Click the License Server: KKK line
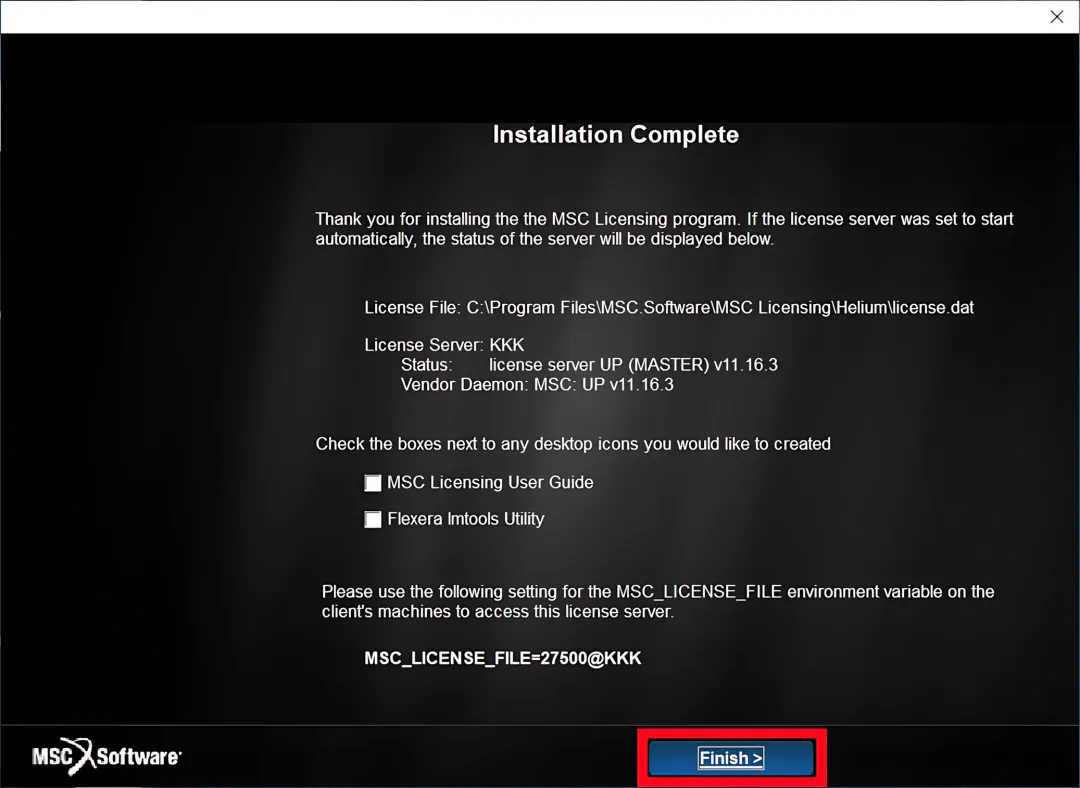Viewport: 1080px width, 788px height. tap(444, 345)
